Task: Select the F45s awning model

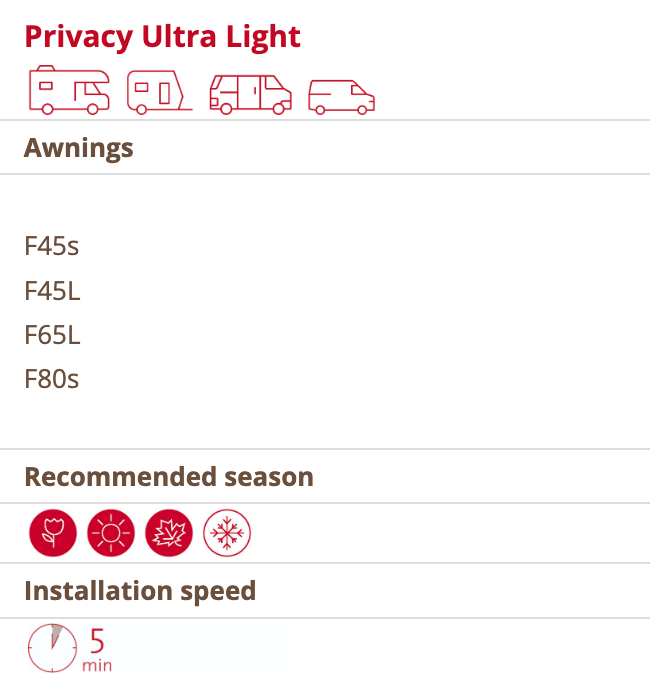Action: [x=51, y=246]
